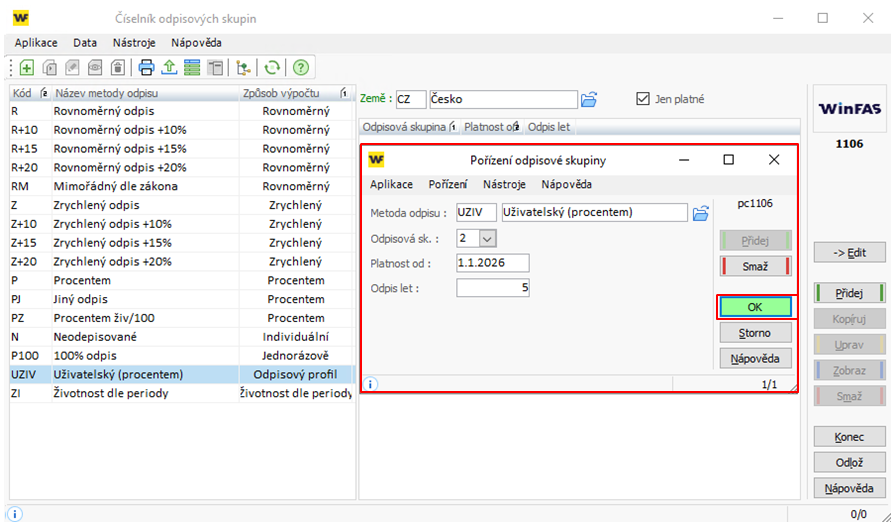
Task: Click the green list rows toolbar icon
Action: (192, 68)
